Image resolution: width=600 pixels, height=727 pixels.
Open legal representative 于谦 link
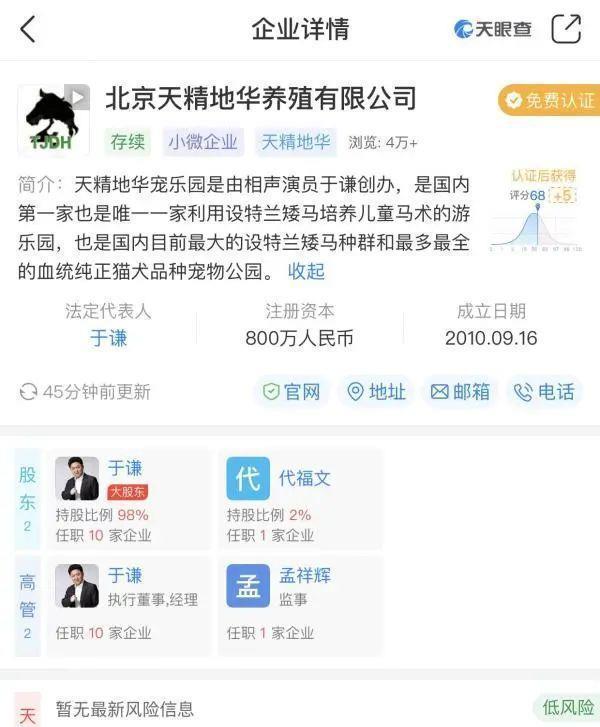coord(109,338)
